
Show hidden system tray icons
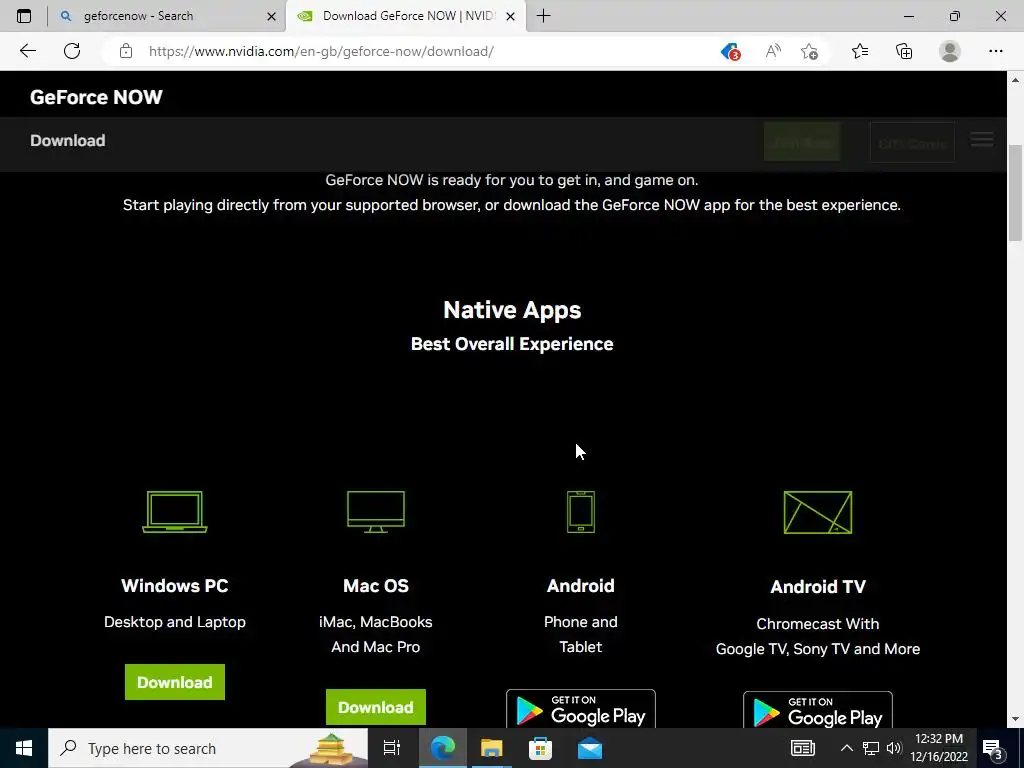tap(846, 748)
